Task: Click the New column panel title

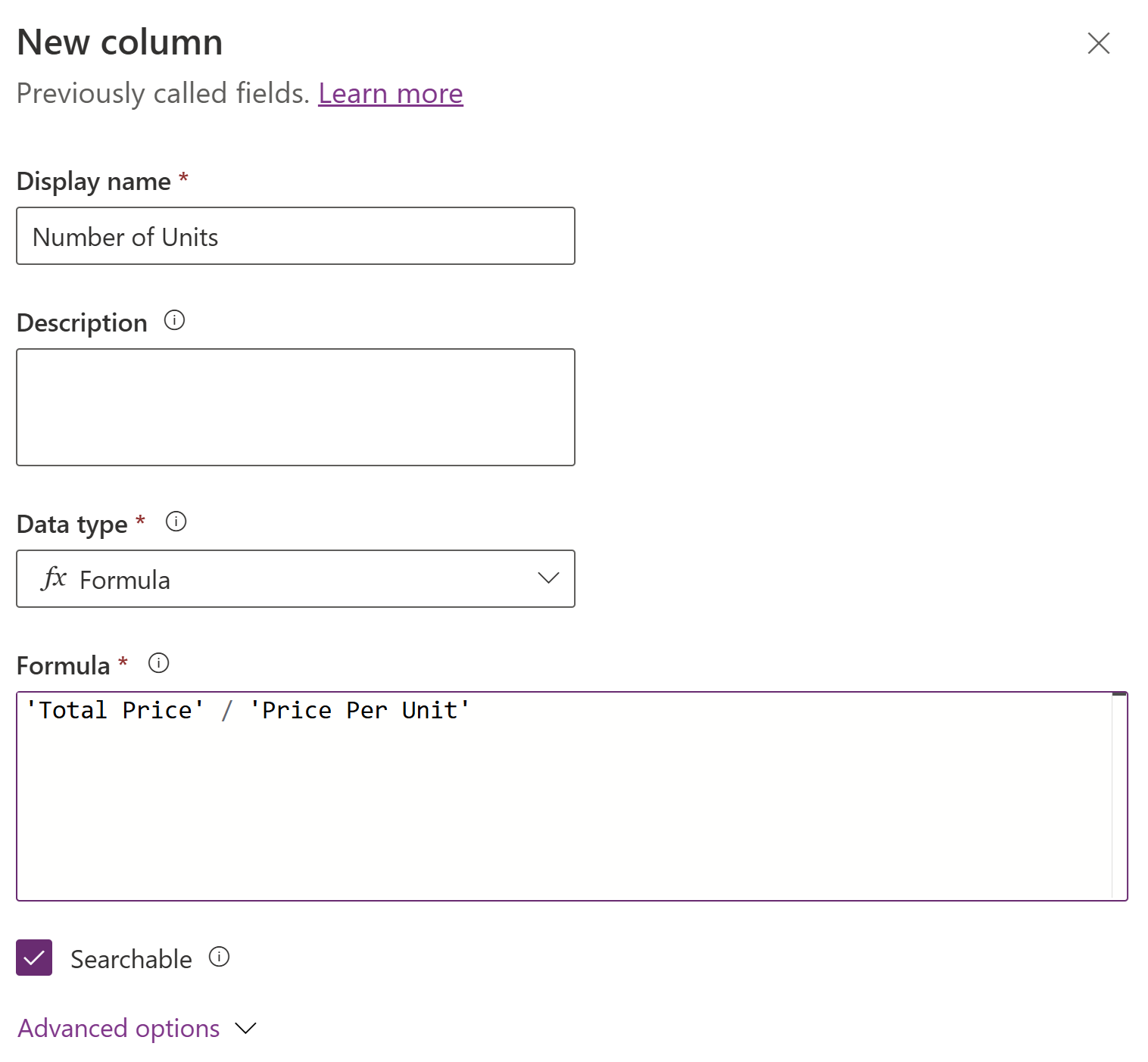Action: pyautogui.click(x=120, y=42)
